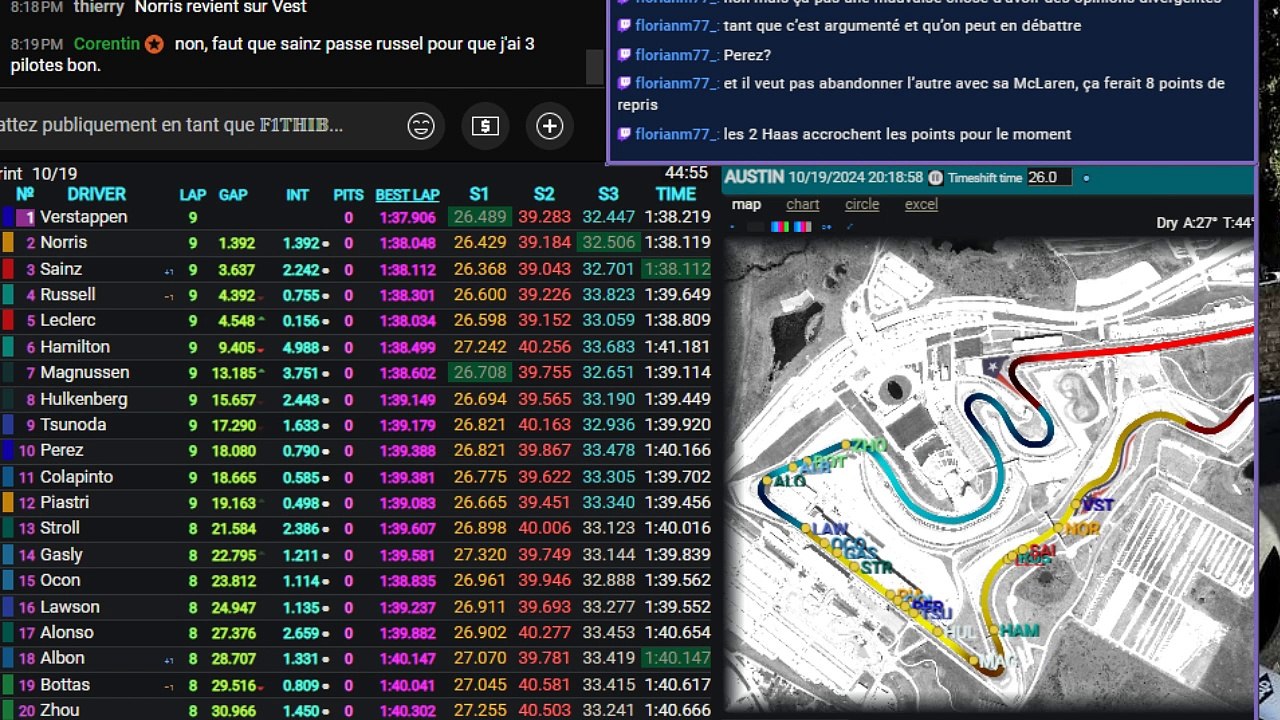Click Norris's orange team color bar
This screenshot has height=720, width=1280.
pos(8,243)
